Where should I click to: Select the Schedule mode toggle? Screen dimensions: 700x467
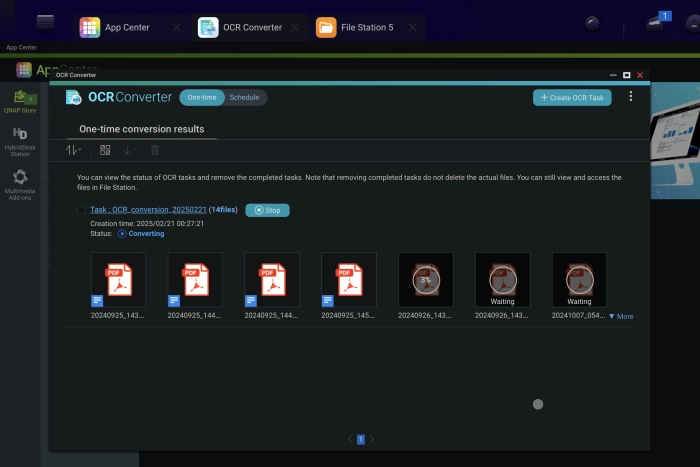244,97
